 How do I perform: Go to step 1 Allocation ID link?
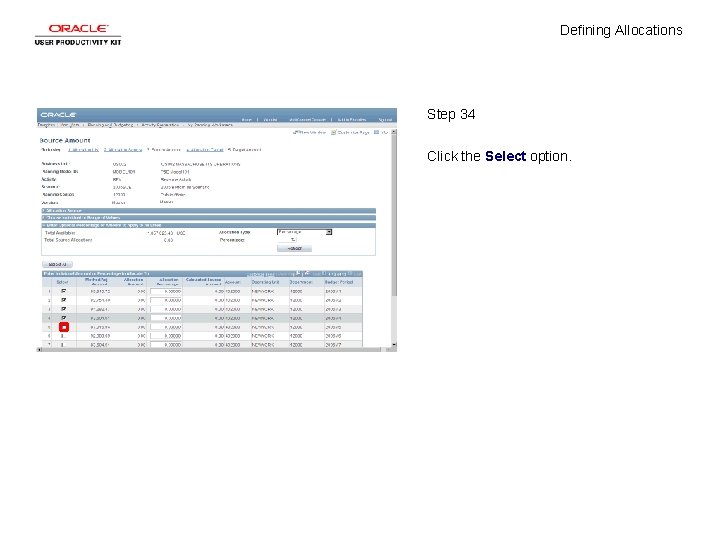pos(83,150)
